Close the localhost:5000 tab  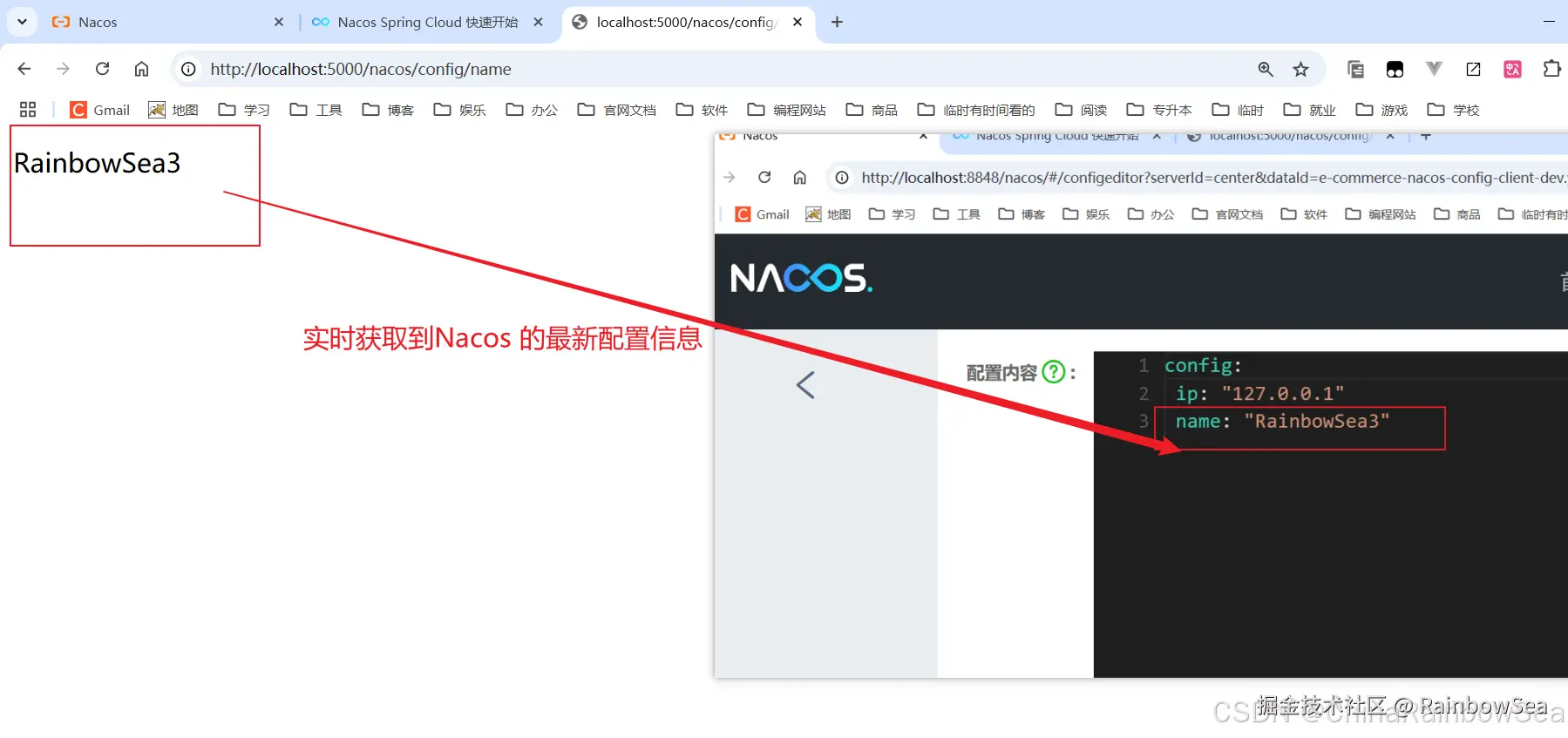pyautogui.click(x=798, y=22)
